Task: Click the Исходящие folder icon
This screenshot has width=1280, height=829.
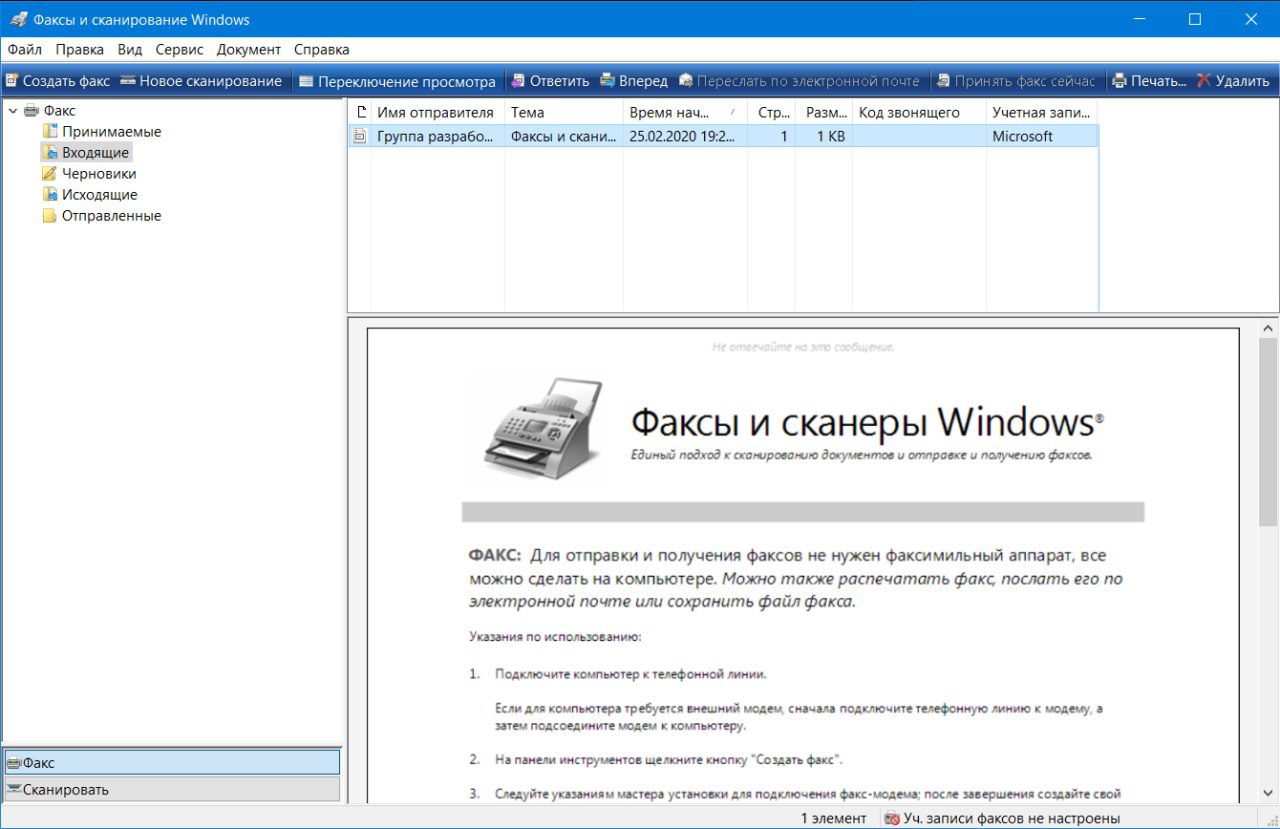Action: pos(50,194)
